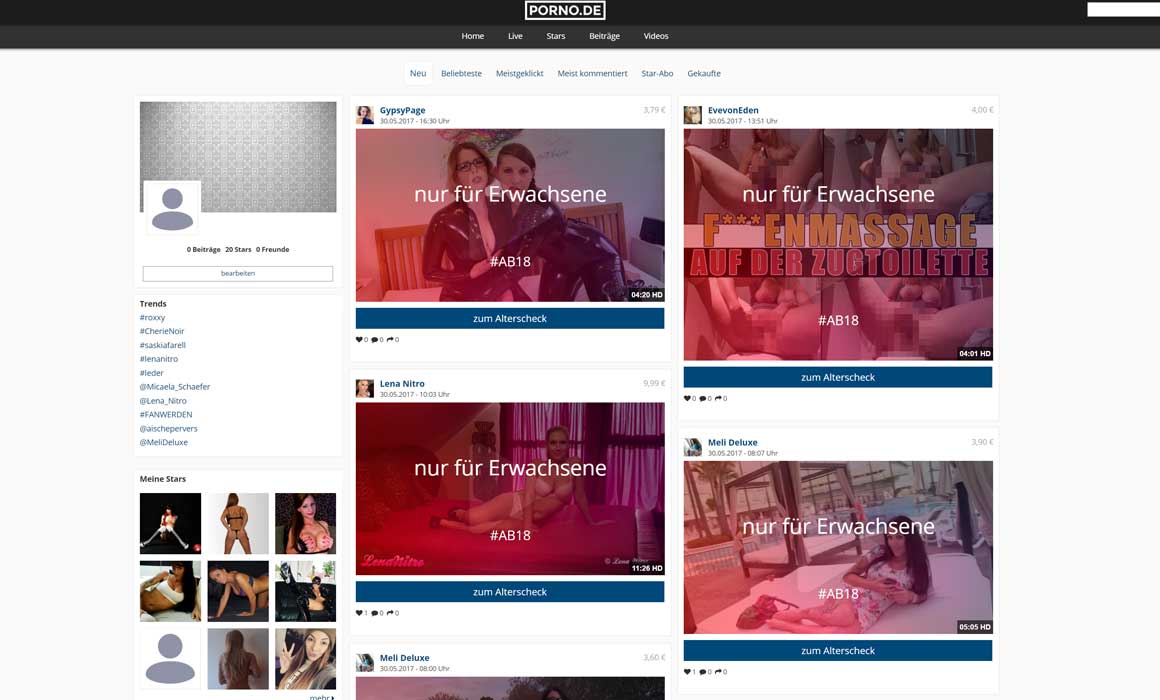Click zum Alterscheck under the GypsyPage post
This screenshot has height=700, width=1160.
click(510, 318)
